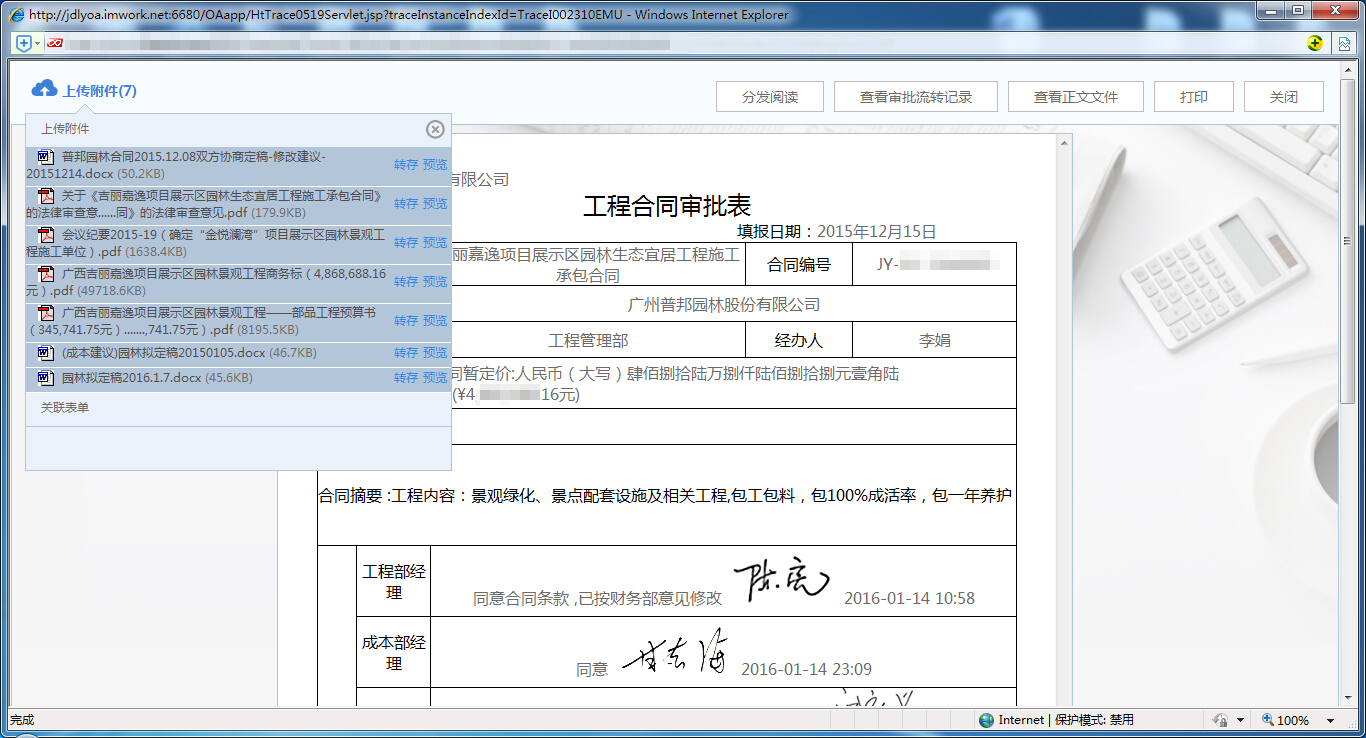Close the 上传附件 popup panel
1366x738 pixels.
435,129
